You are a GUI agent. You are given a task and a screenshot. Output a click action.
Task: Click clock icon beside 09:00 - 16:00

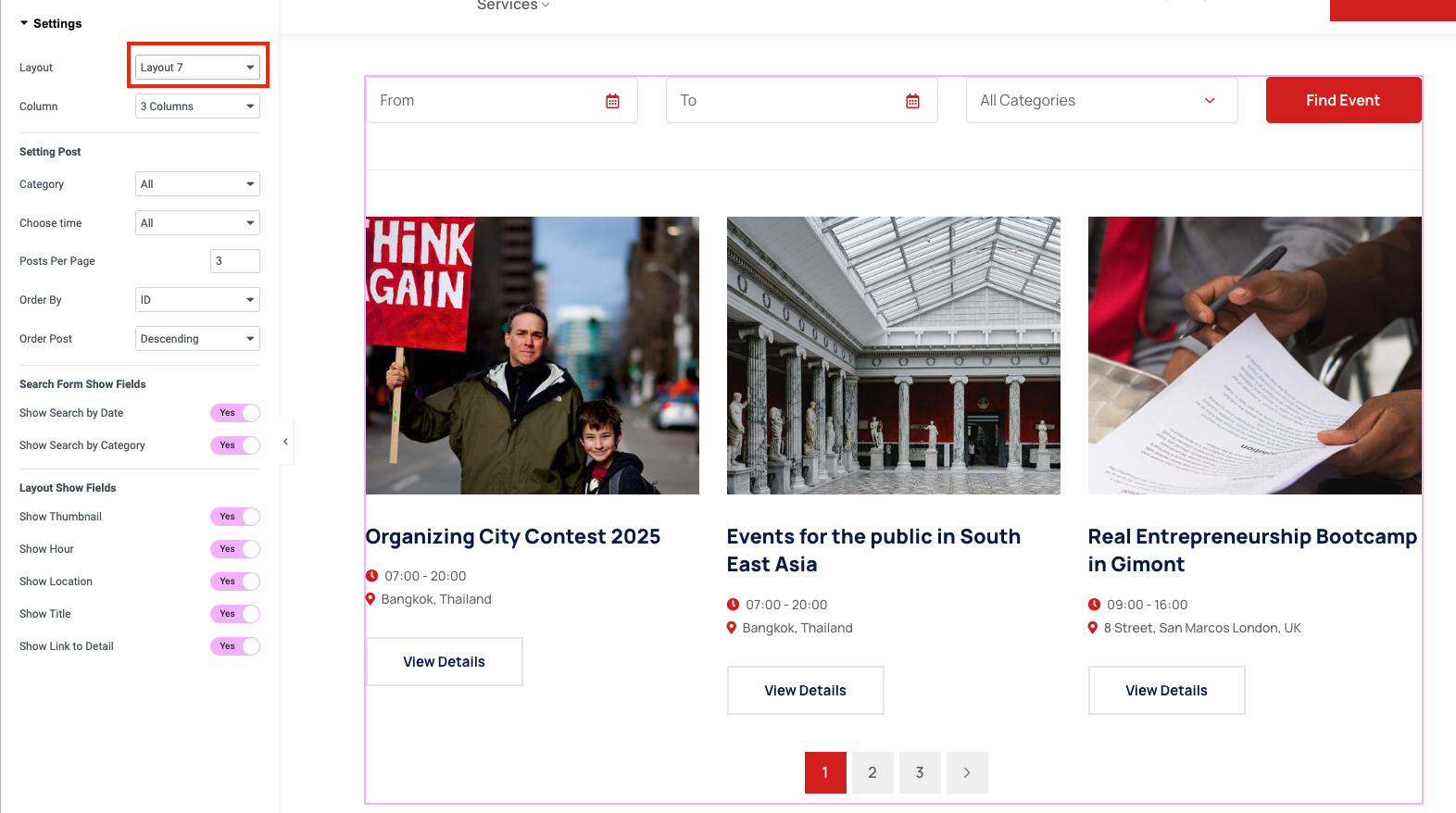click(1094, 605)
